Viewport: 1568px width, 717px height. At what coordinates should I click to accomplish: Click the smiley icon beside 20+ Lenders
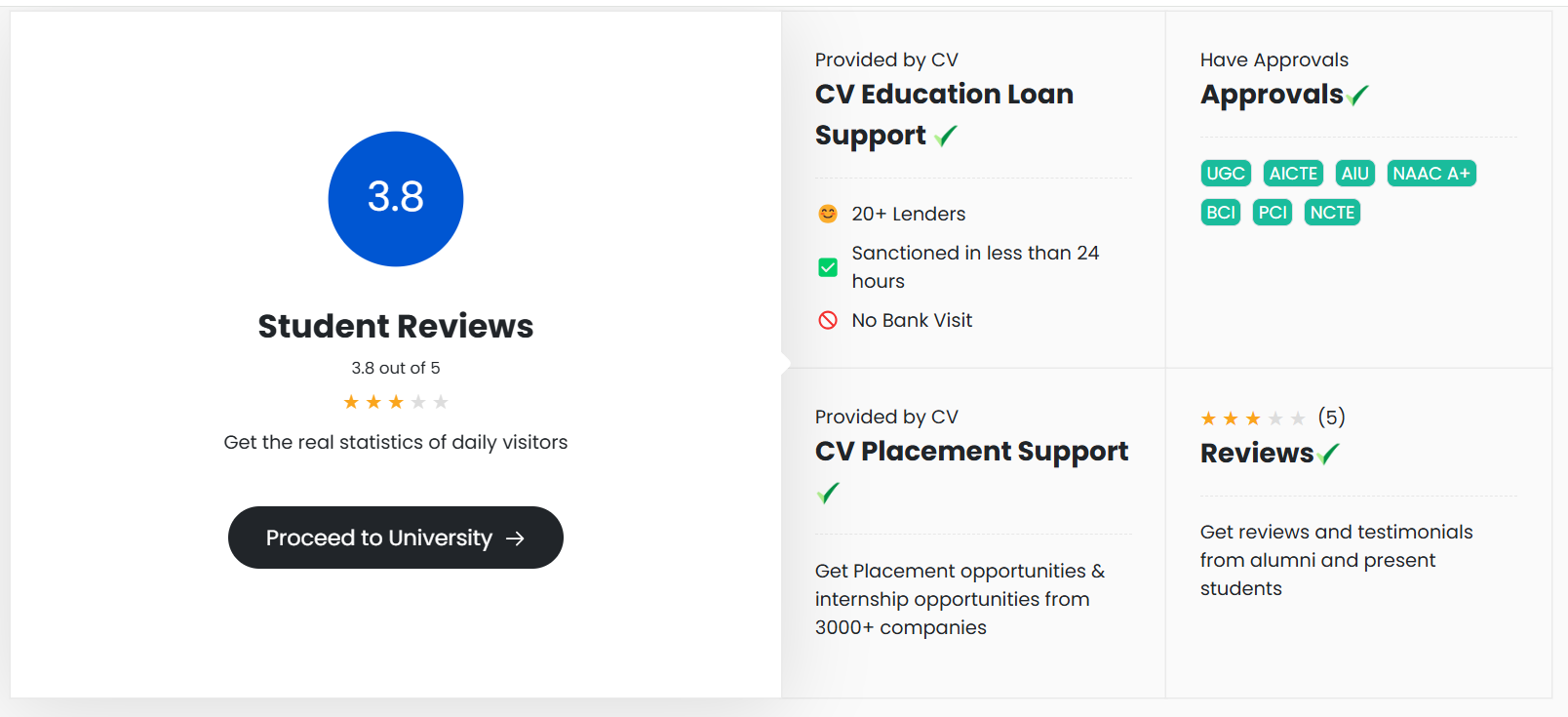tap(828, 214)
